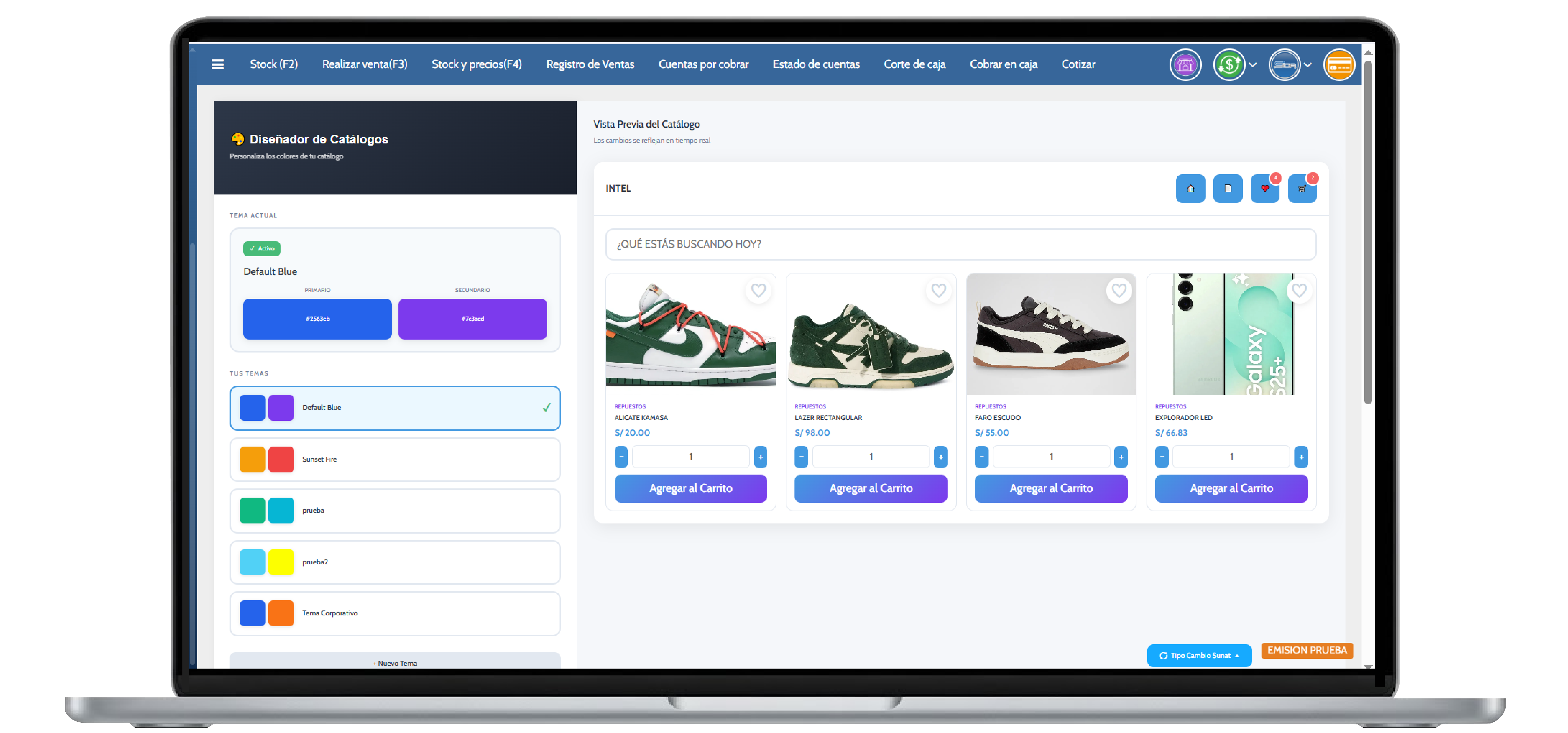Open Stock y precios(F4) menu item

click(476, 64)
